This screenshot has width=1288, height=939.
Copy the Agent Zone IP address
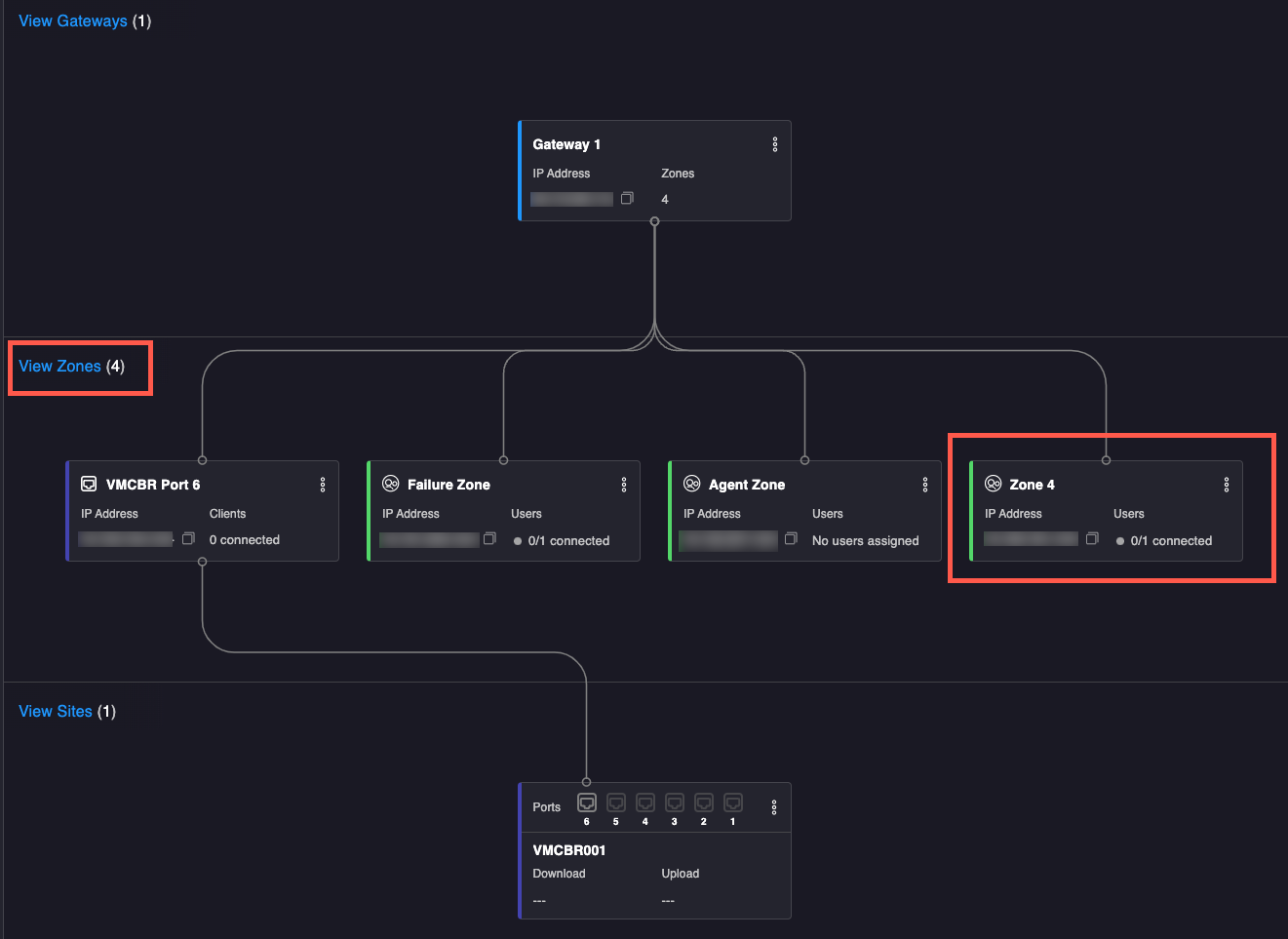(x=791, y=539)
